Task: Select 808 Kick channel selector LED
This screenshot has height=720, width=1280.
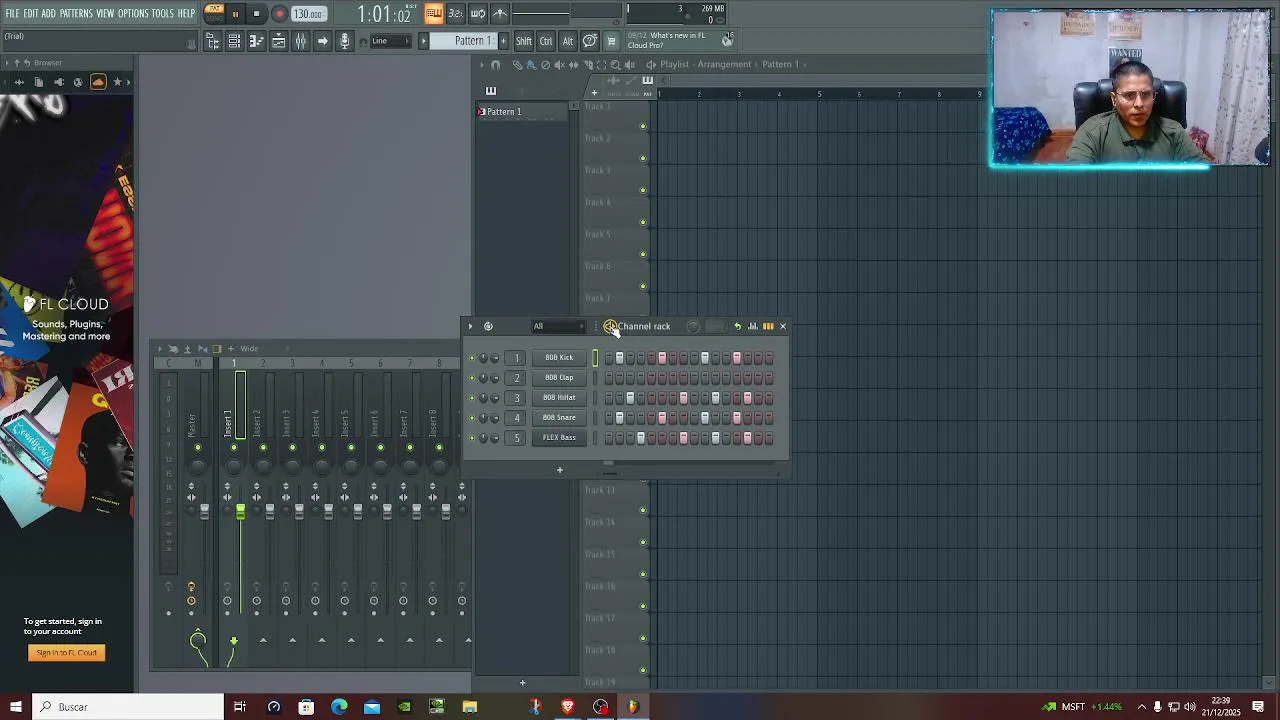Action: click(x=595, y=358)
